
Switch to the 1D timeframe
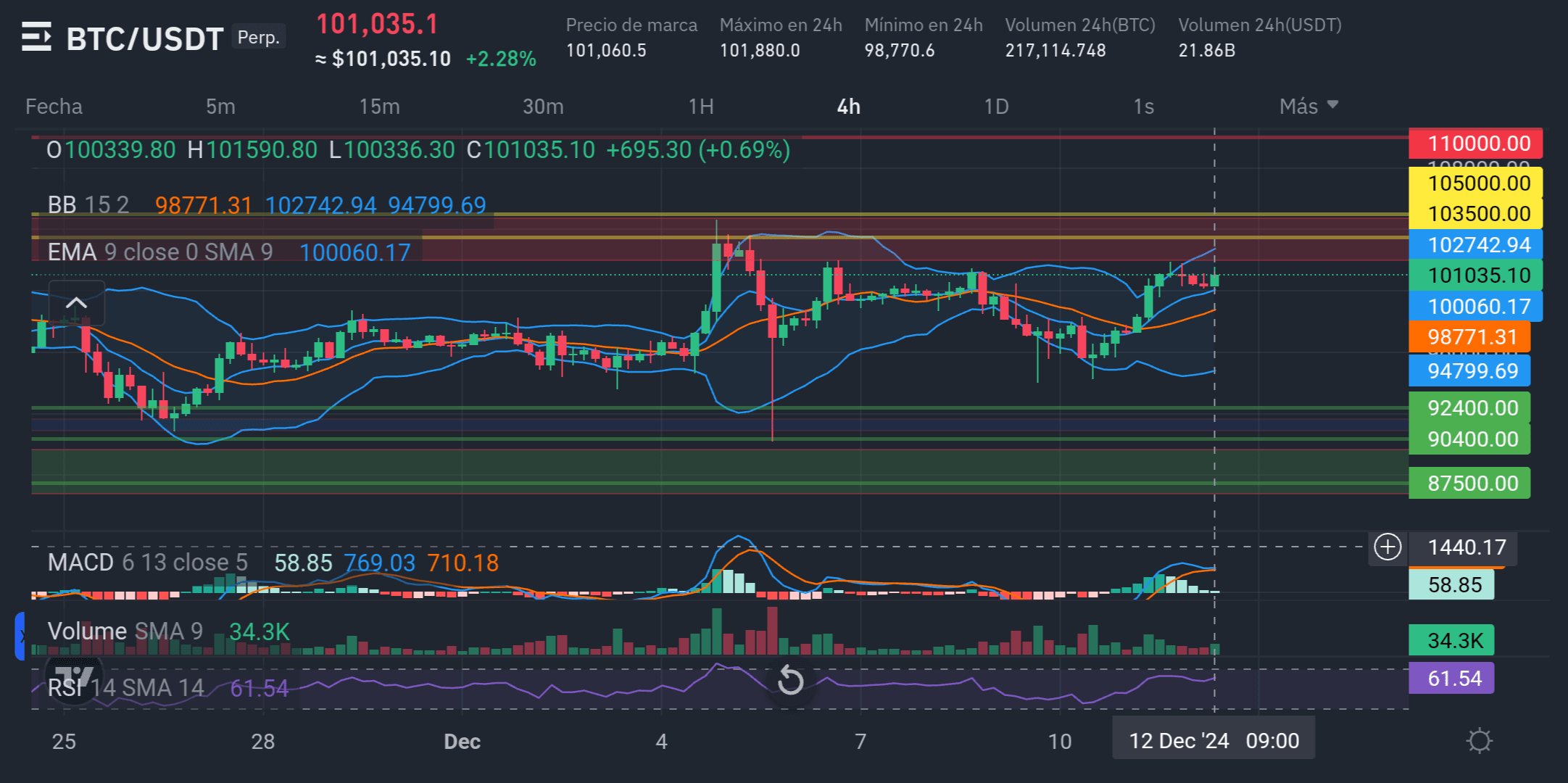click(996, 107)
